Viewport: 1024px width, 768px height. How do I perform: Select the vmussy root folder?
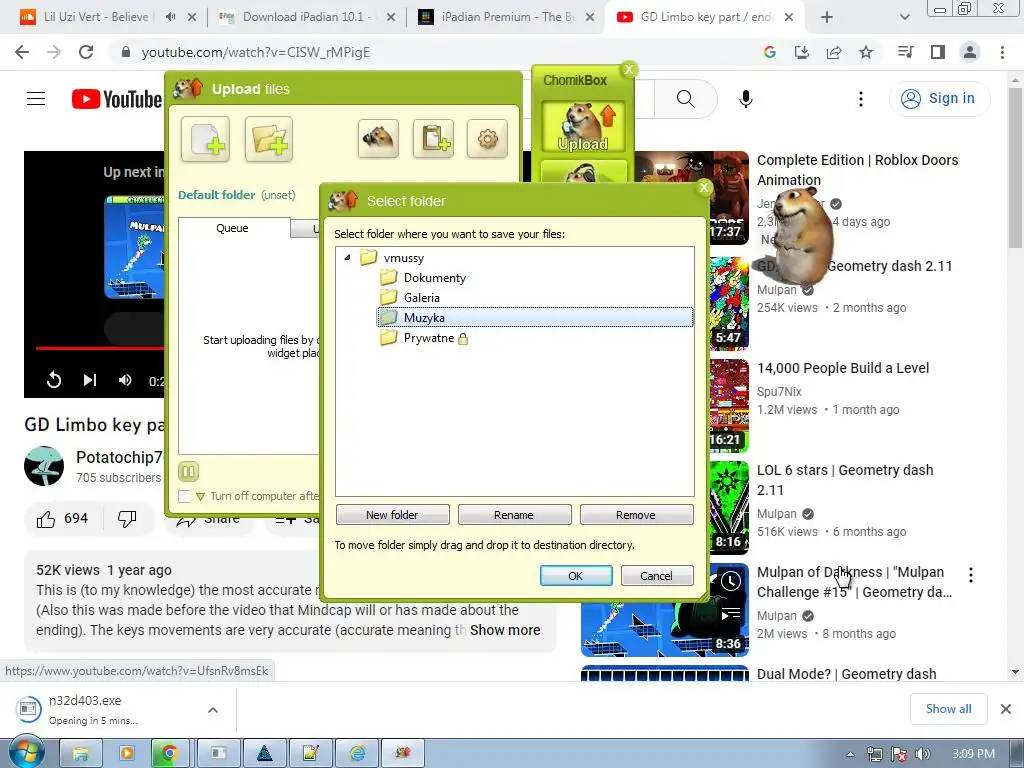[x=404, y=258]
